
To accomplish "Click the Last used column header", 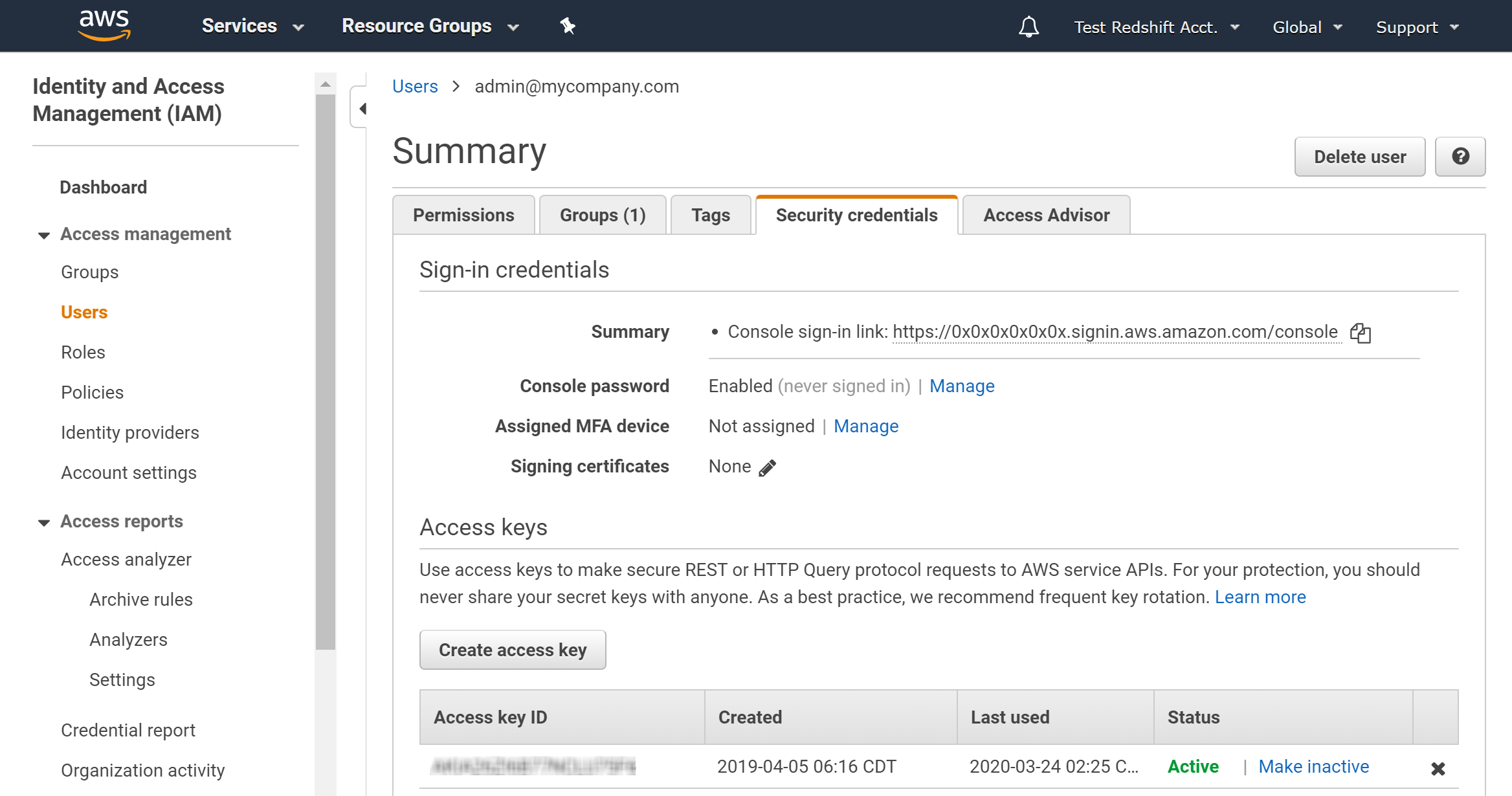I will point(1055,717).
